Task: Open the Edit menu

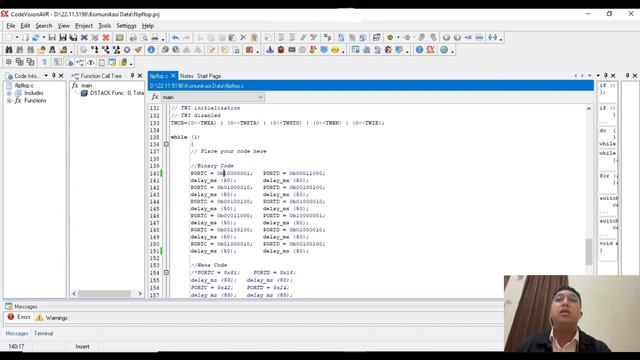Action: tap(25, 26)
